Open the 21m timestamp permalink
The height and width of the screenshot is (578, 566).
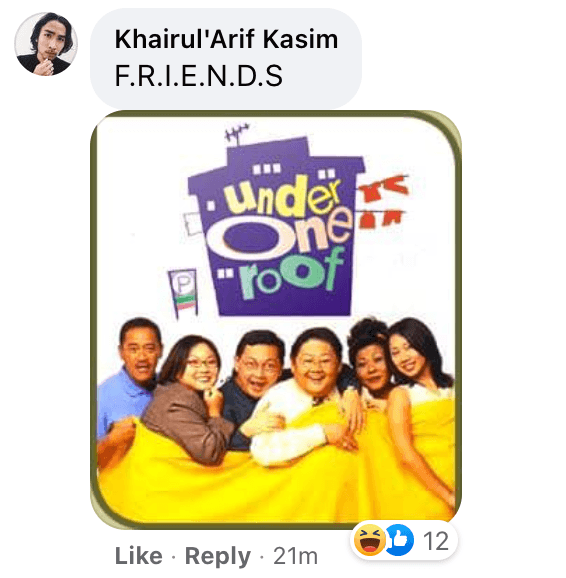tap(295, 556)
